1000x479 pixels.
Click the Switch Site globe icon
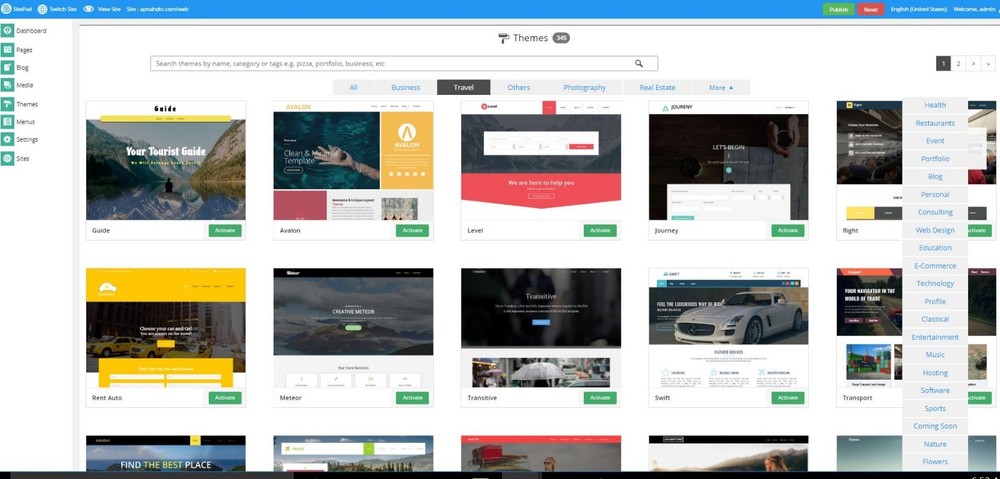[x=43, y=9]
